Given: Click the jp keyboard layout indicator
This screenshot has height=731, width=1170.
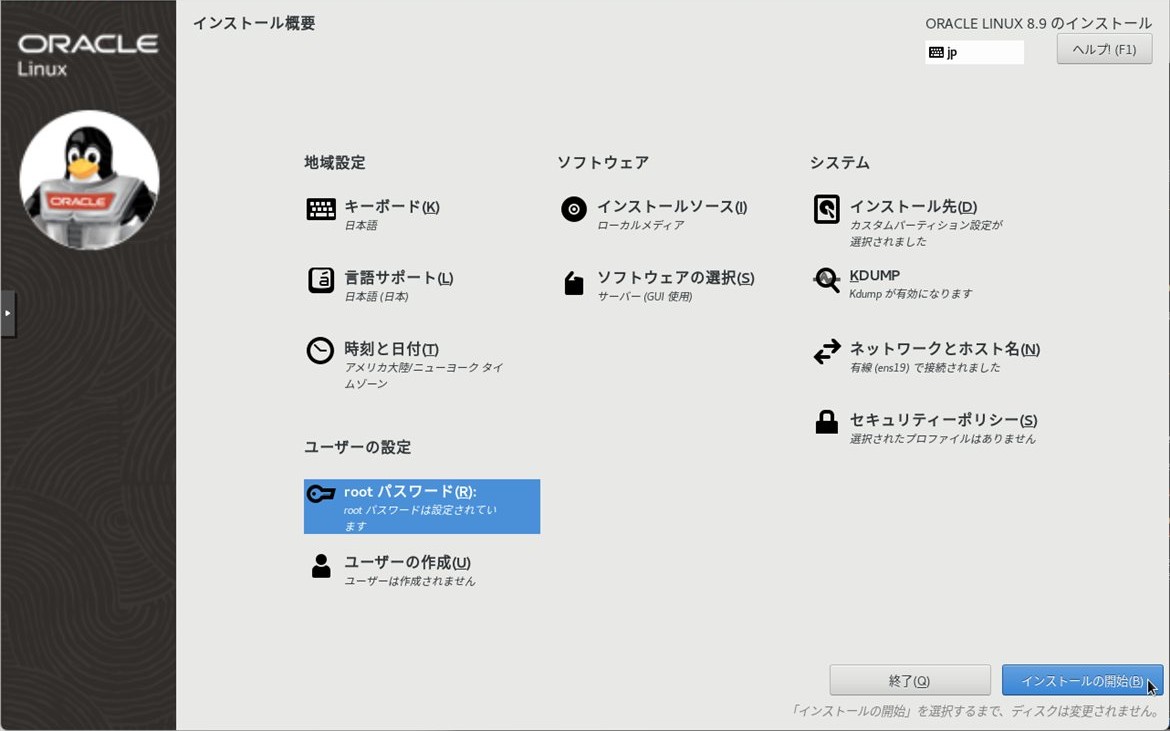Looking at the screenshot, I should coord(975,52).
